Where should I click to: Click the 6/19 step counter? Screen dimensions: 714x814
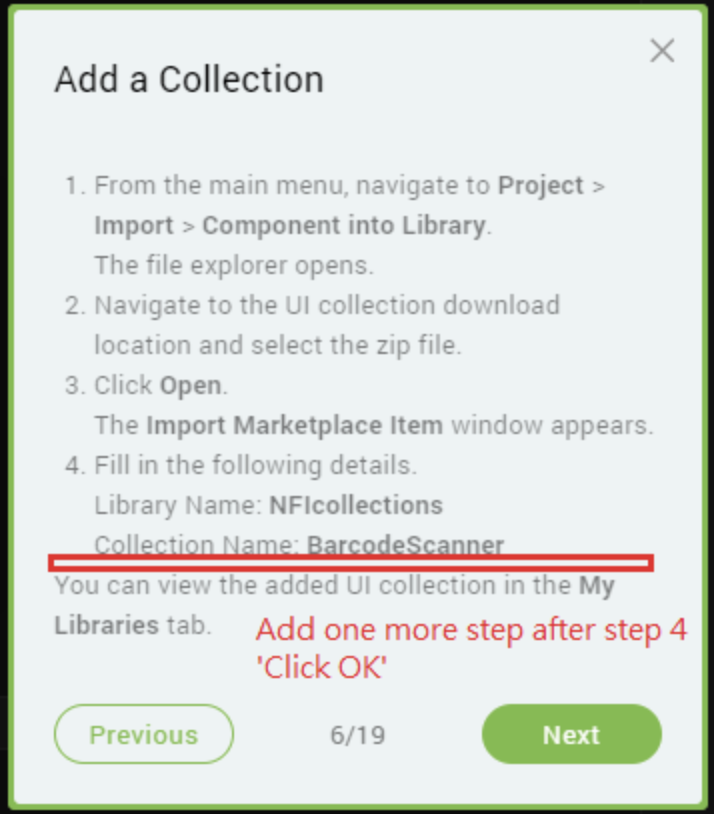point(358,735)
